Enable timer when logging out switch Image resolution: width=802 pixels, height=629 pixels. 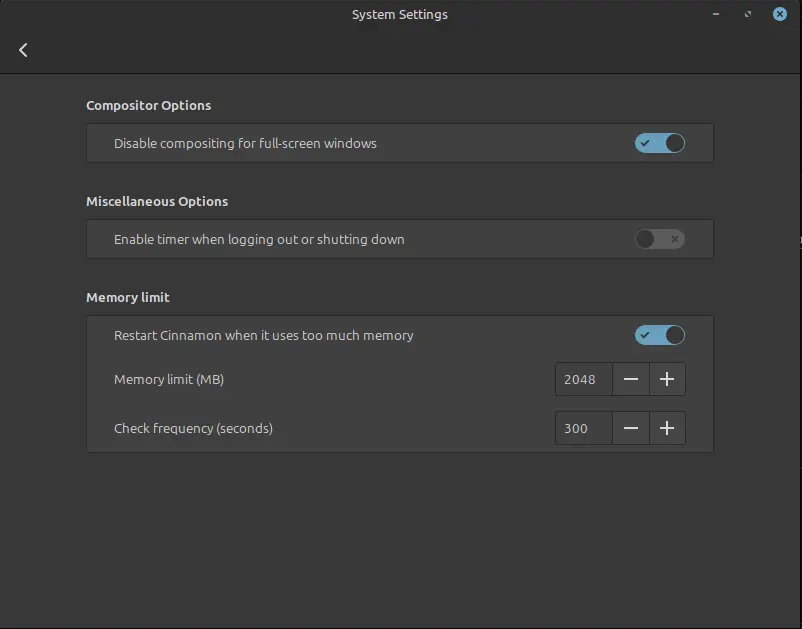pos(659,239)
